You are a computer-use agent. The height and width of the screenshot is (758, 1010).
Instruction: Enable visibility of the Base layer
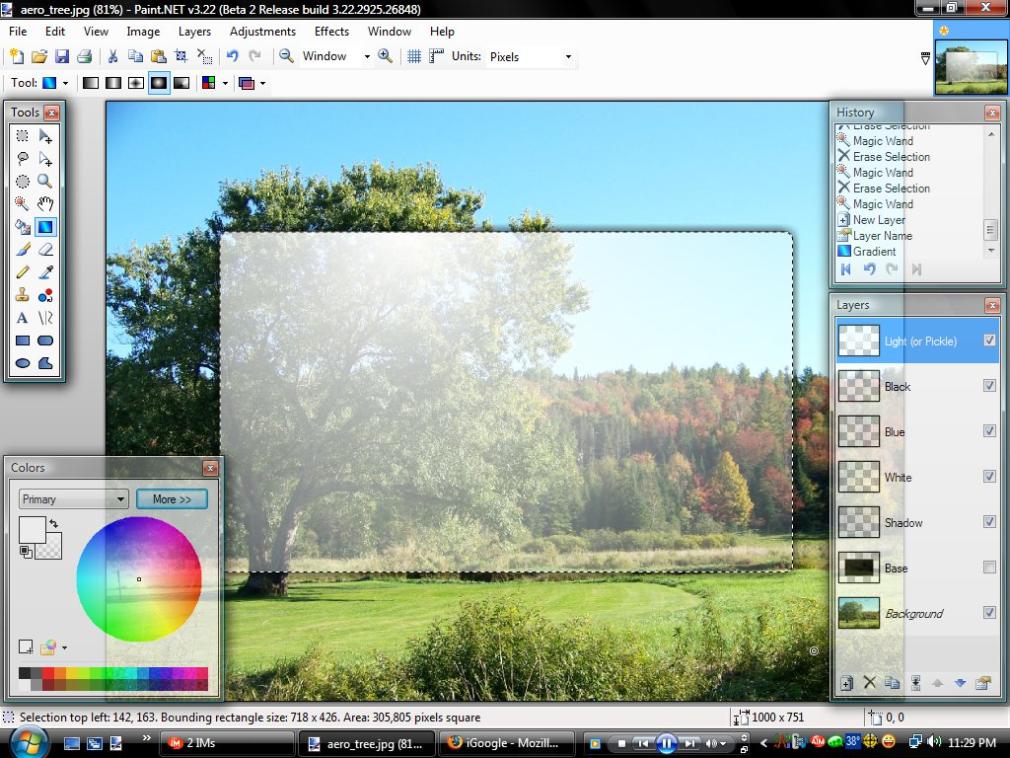click(x=989, y=568)
